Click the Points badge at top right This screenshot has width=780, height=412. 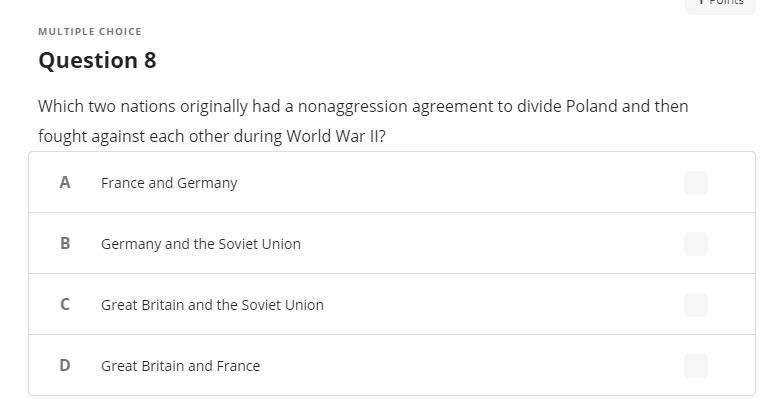720,4
